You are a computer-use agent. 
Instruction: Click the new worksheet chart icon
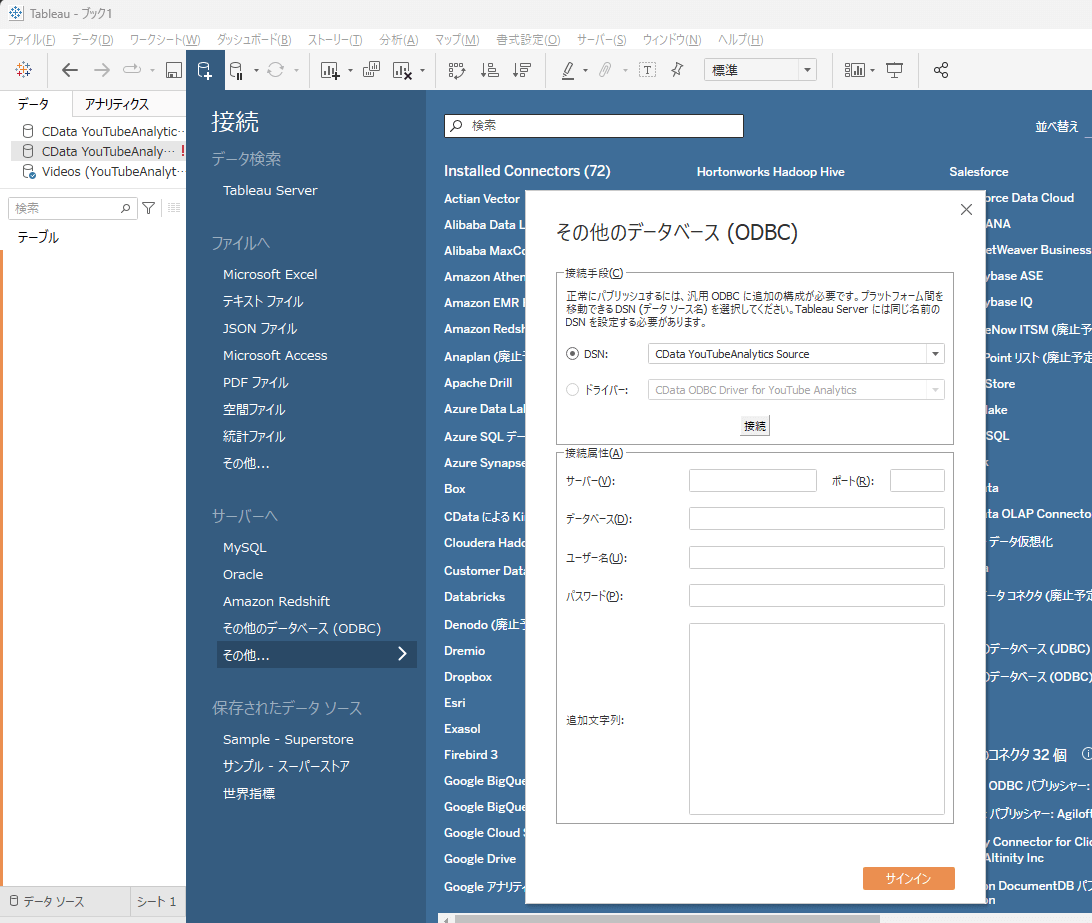click(330, 70)
